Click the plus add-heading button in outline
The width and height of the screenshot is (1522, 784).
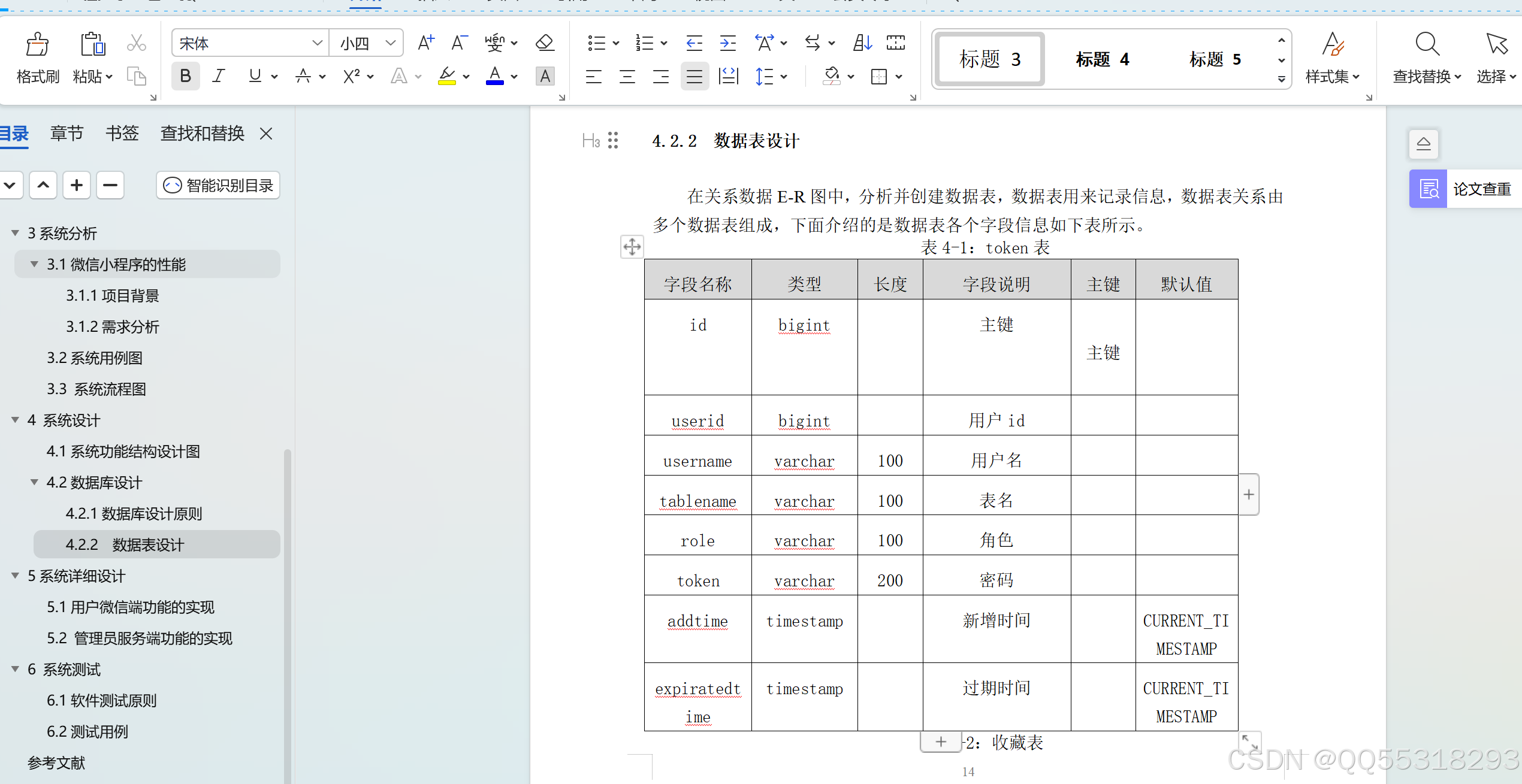pyautogui.click(x=77, y=185)
